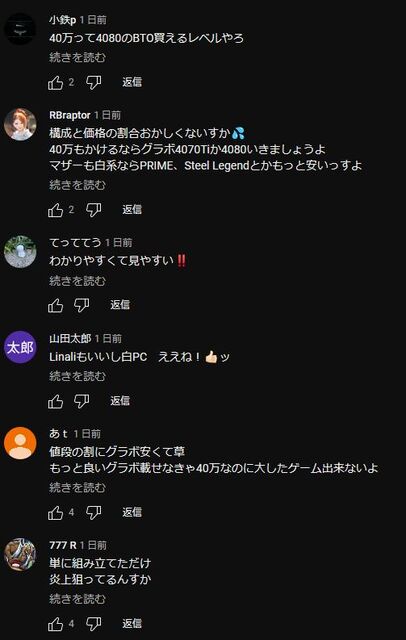Dislike the 777 R comment
This screenshot has width=406, height=640.
[x=93, y=624]
